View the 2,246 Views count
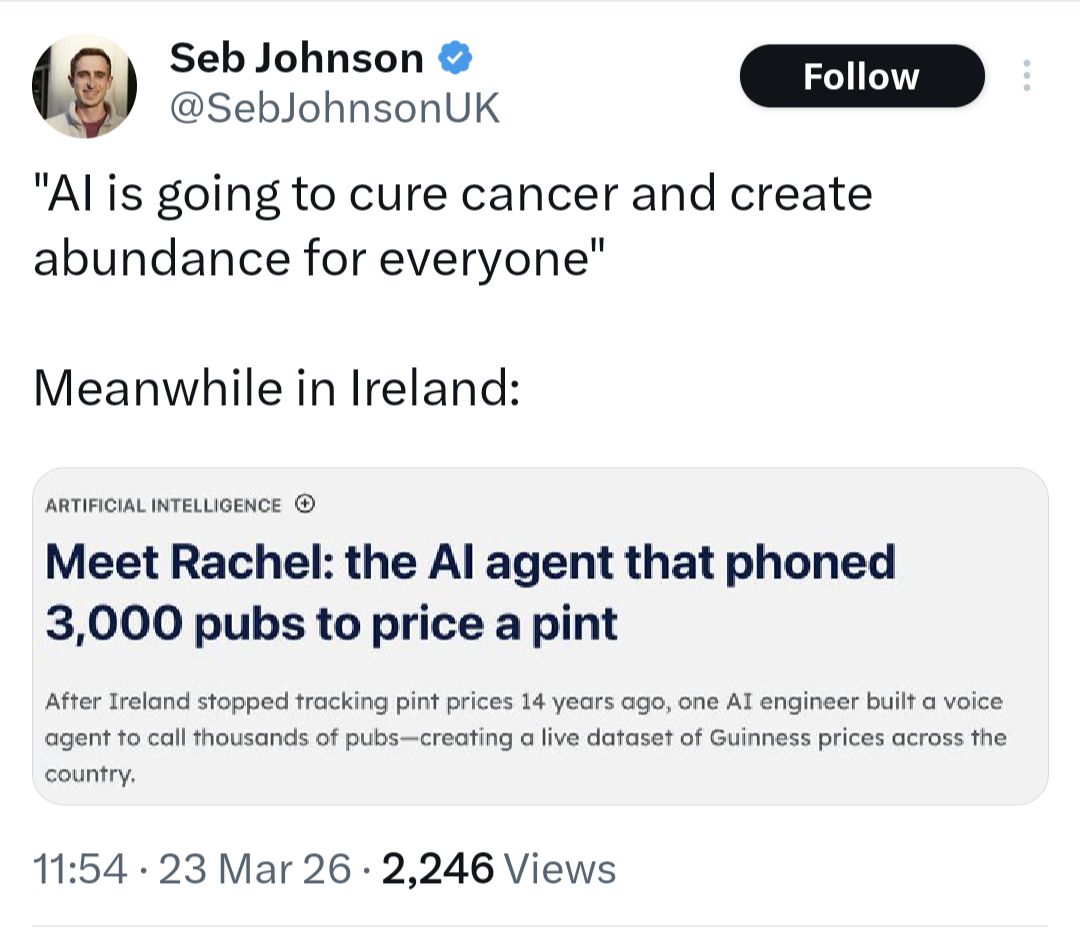This screenshot has width=1080, height=929. [x=498, y=869]
